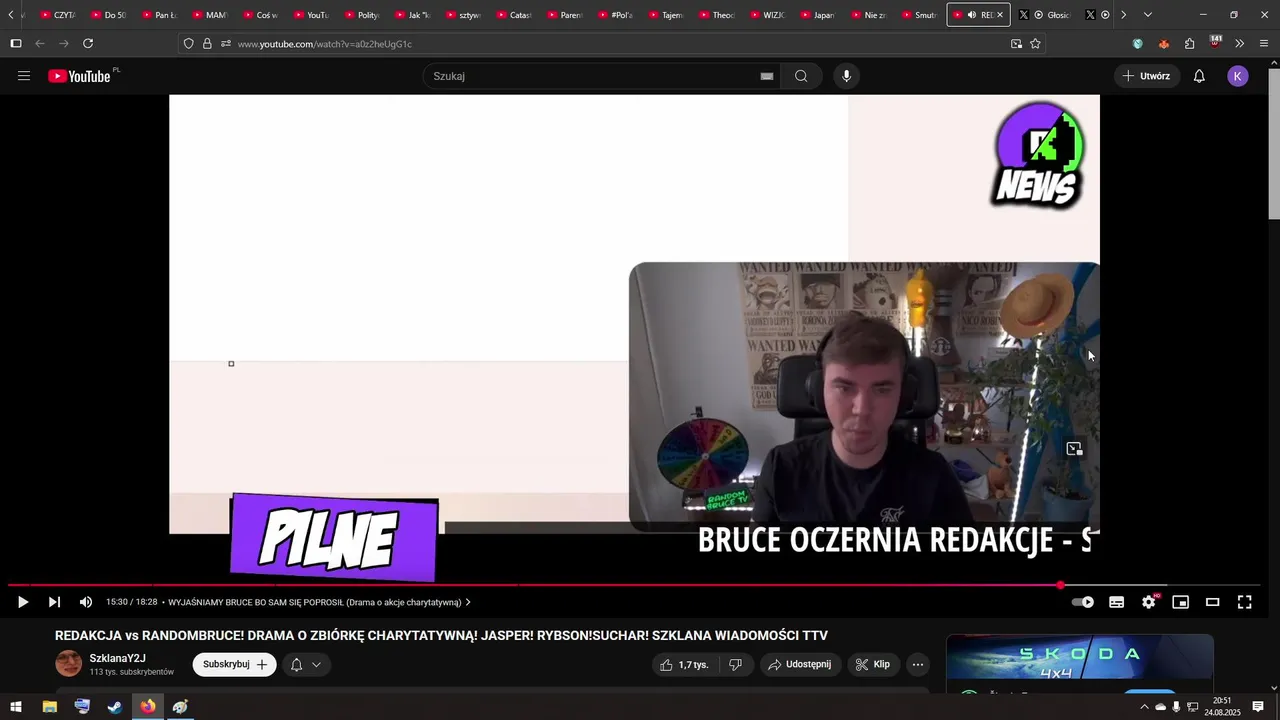1280x720 pixels.
Task: Enter fullscreen mode
Action: tap(1244, 602)
